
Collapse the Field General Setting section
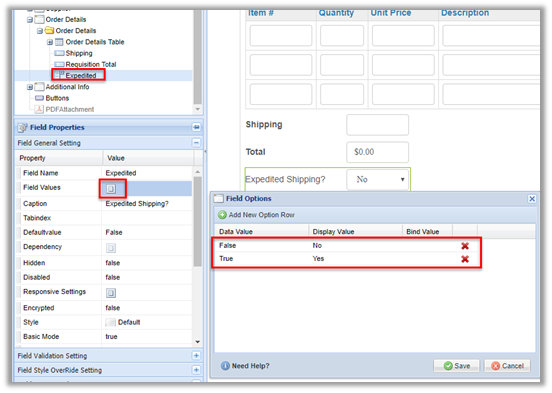point(196,143)
